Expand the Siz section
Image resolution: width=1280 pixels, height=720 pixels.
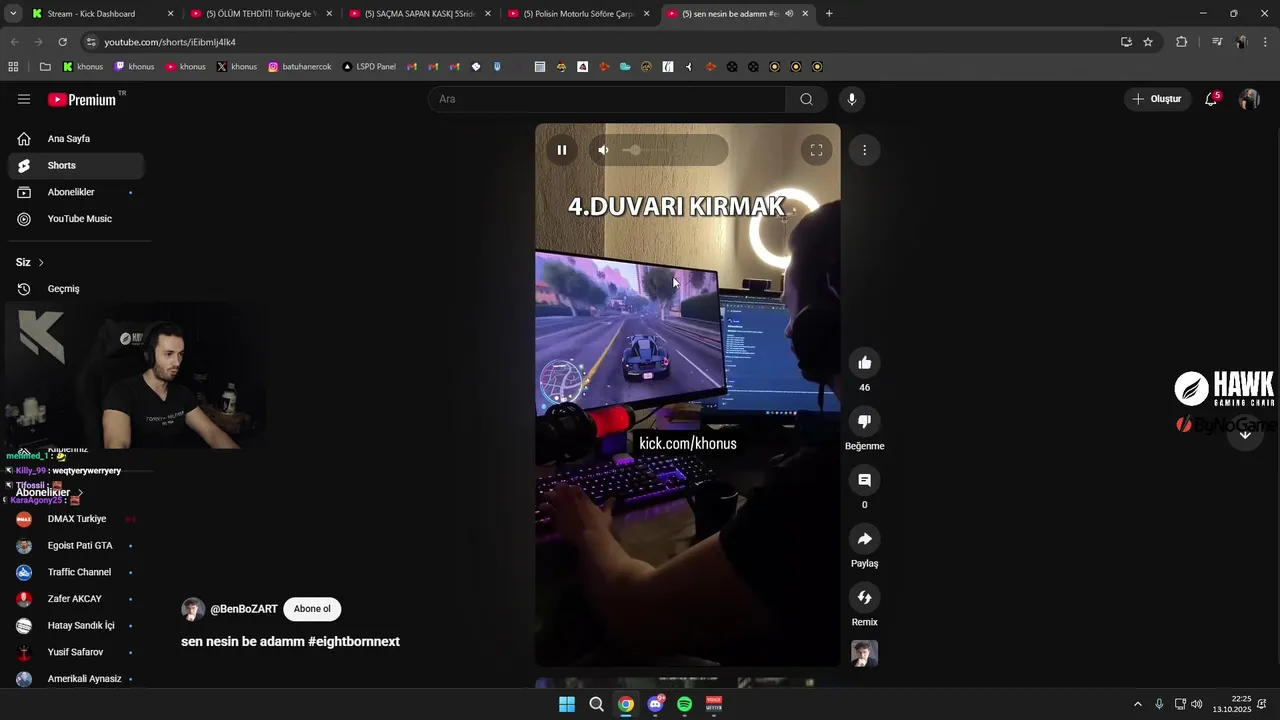[30, 262]
